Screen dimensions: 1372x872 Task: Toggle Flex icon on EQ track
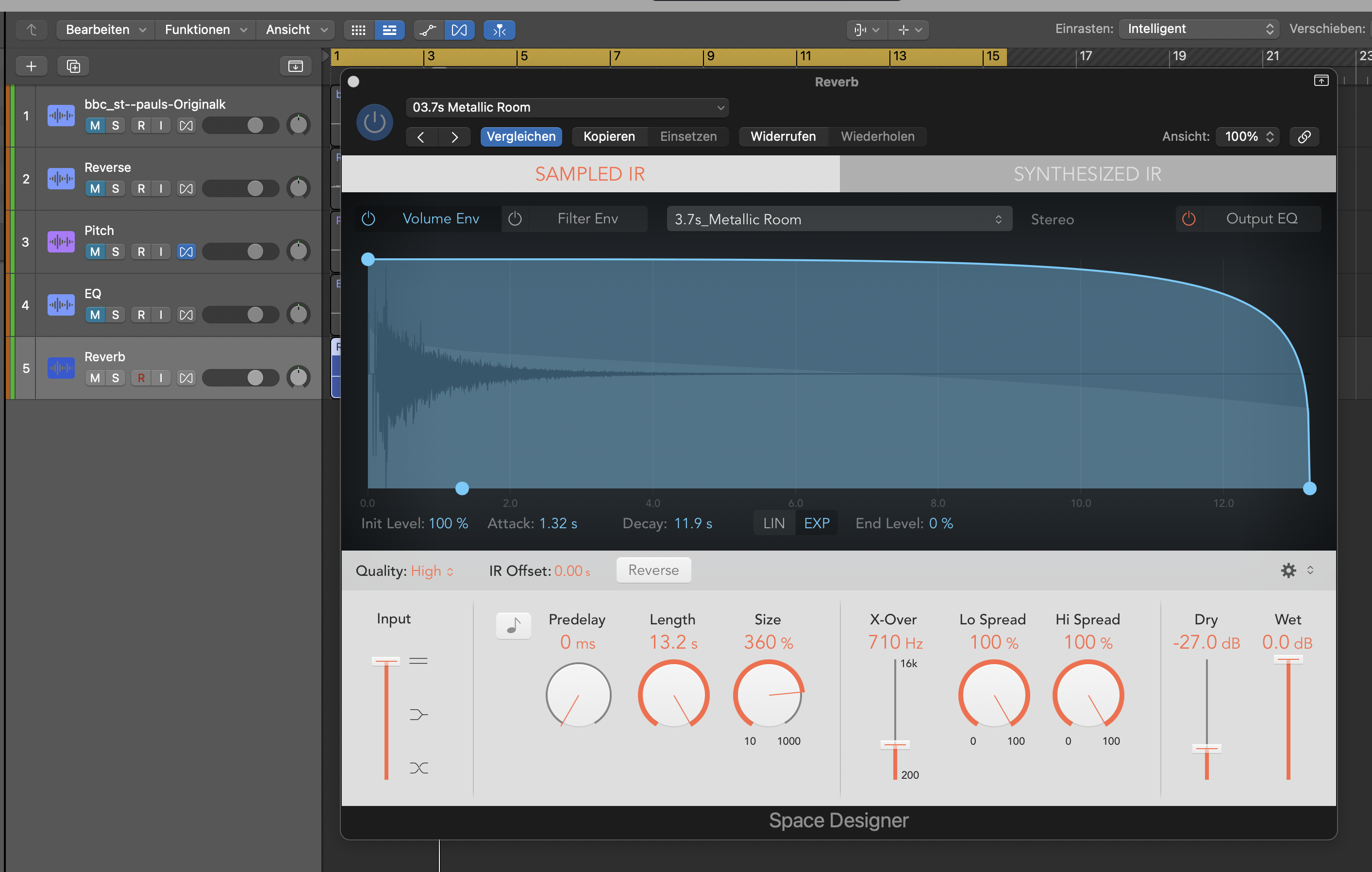point(186,315)
